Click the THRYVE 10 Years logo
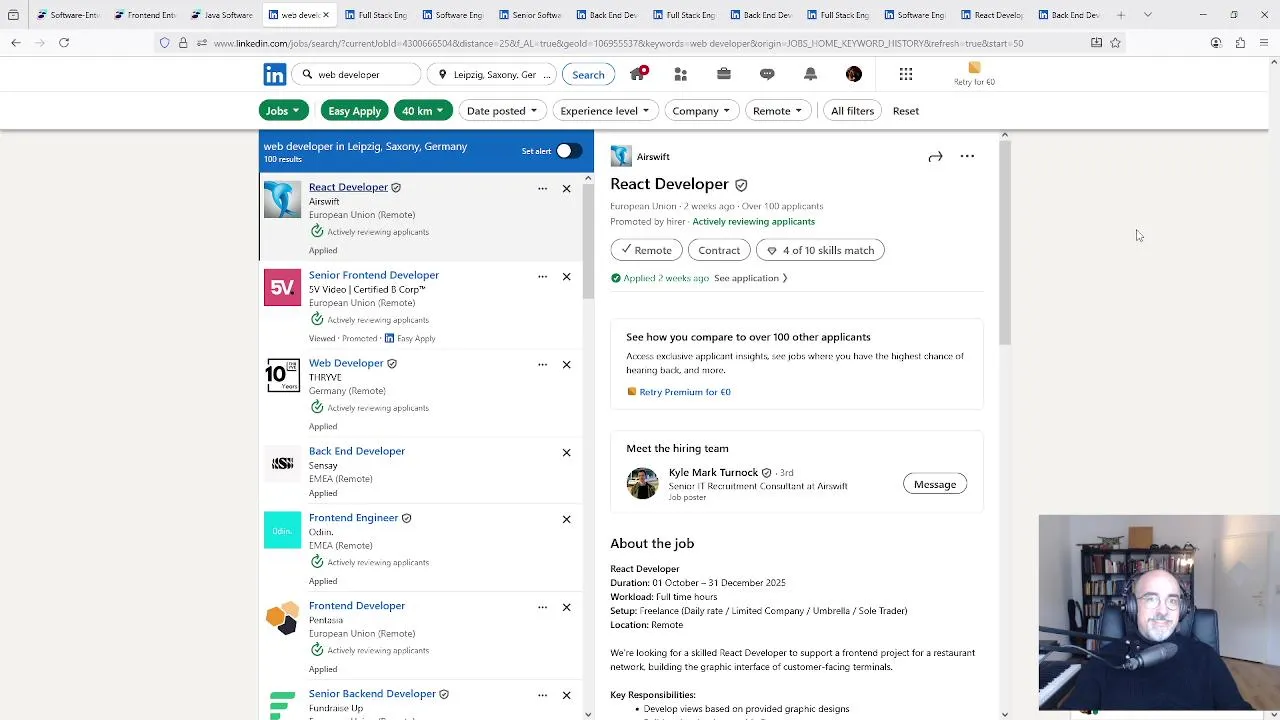1280x720 pixels. (x=282, y=375)
